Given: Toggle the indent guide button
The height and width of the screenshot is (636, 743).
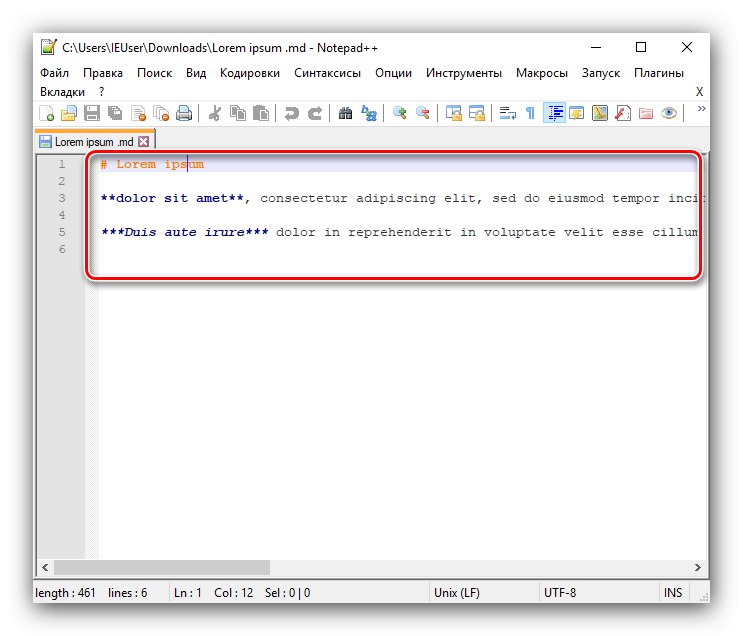Looking at the screenshot, I should pos(554,113).
